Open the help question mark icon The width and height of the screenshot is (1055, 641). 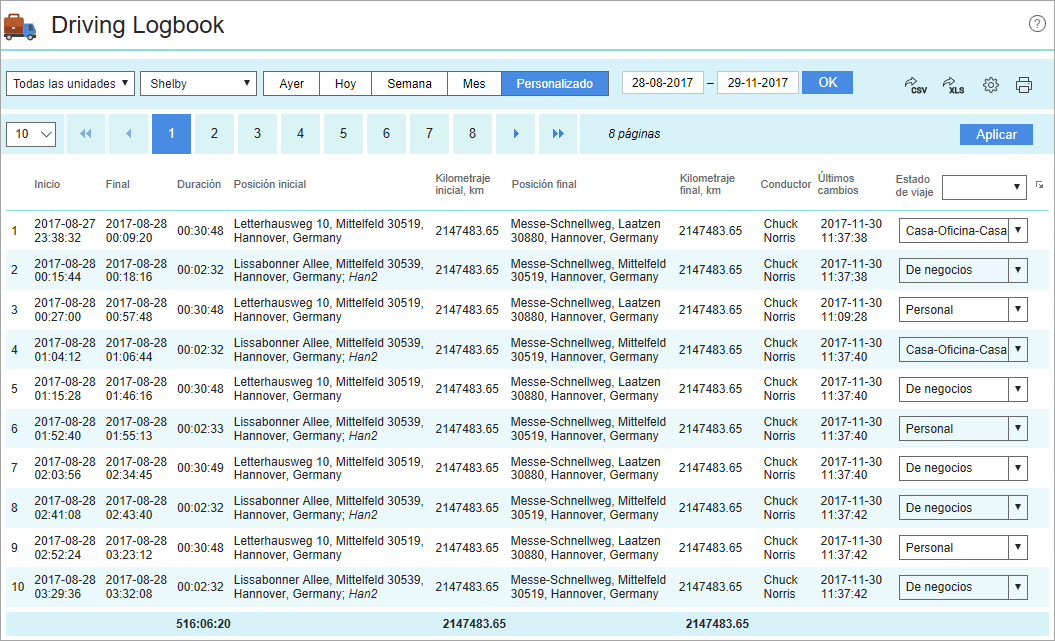point(1037,24)
